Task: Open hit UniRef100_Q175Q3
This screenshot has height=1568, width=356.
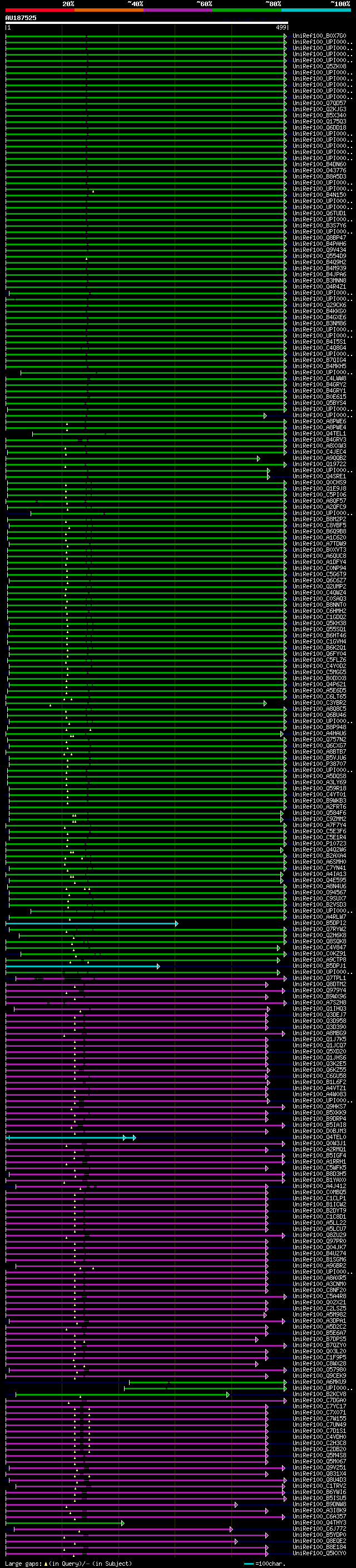Action: 319,122
